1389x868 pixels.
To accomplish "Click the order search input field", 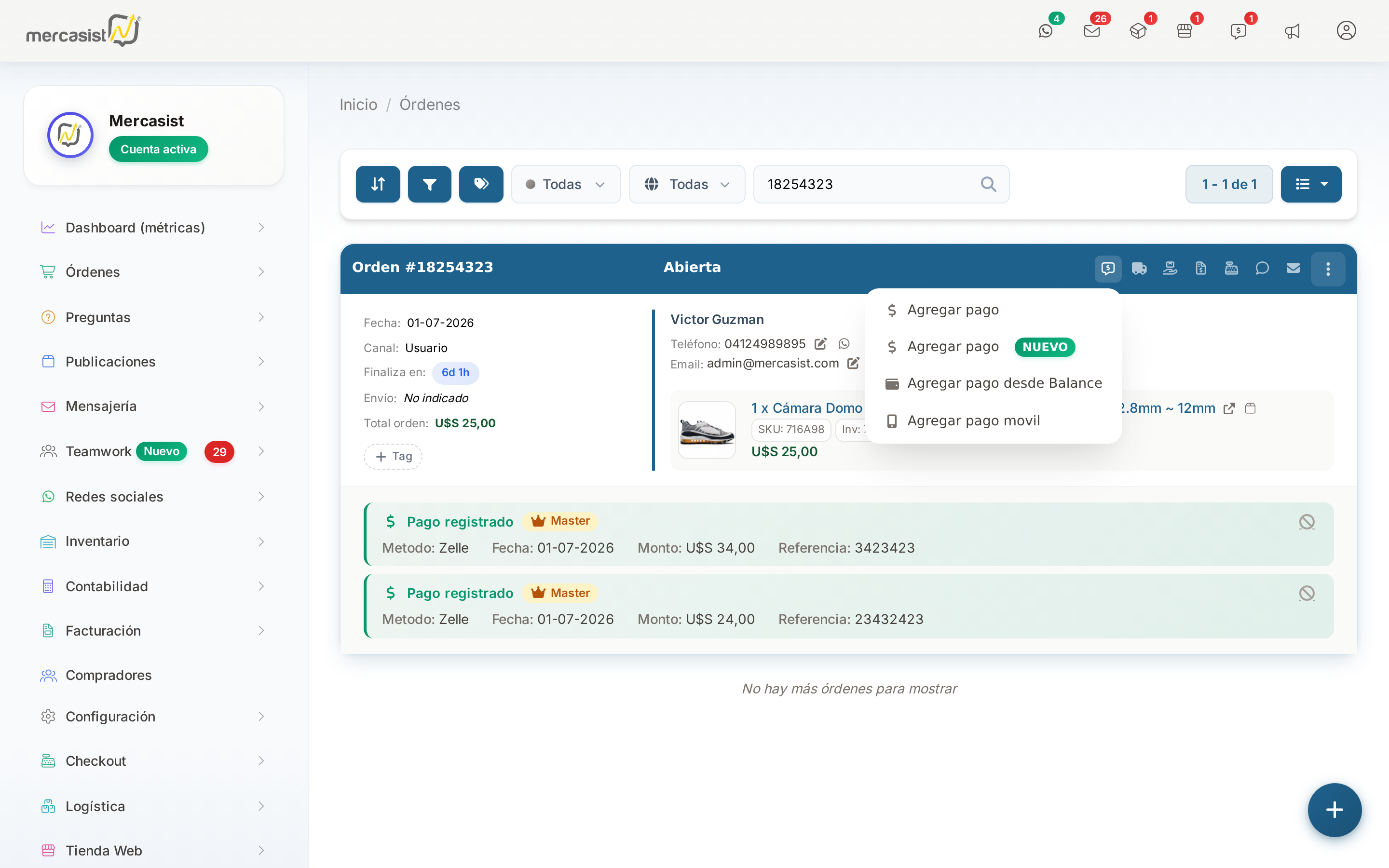I will click(x=881, y=184).
